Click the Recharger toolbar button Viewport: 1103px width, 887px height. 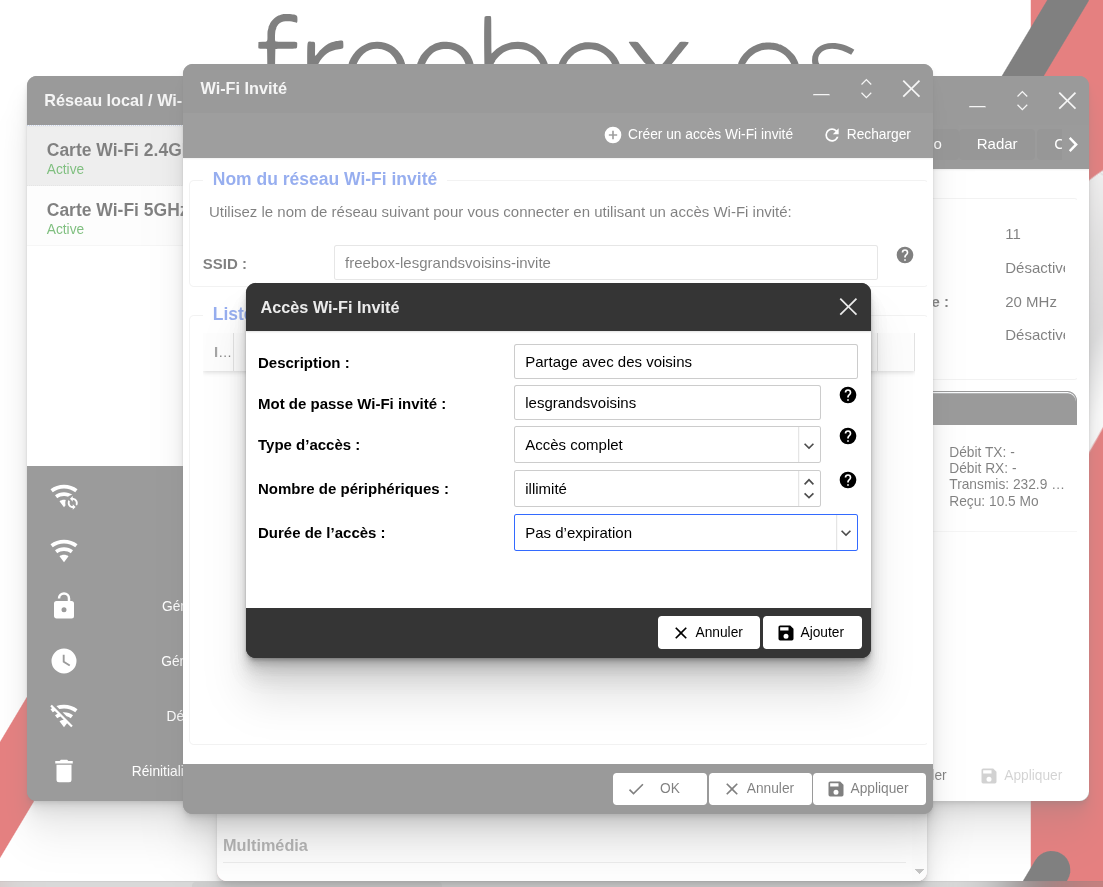point(867,134)
